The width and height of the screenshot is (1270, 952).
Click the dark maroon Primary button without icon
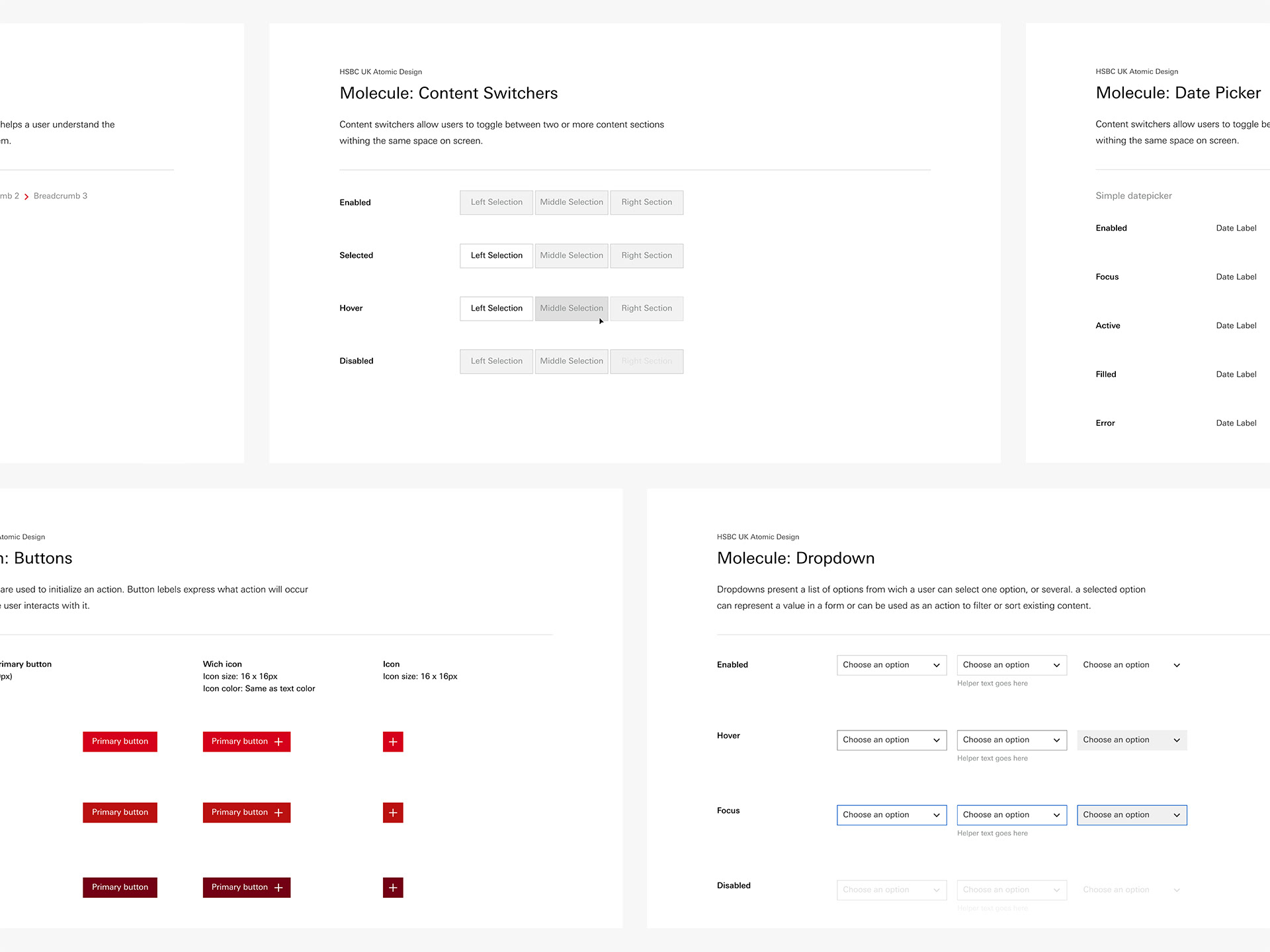coord(120,887)
